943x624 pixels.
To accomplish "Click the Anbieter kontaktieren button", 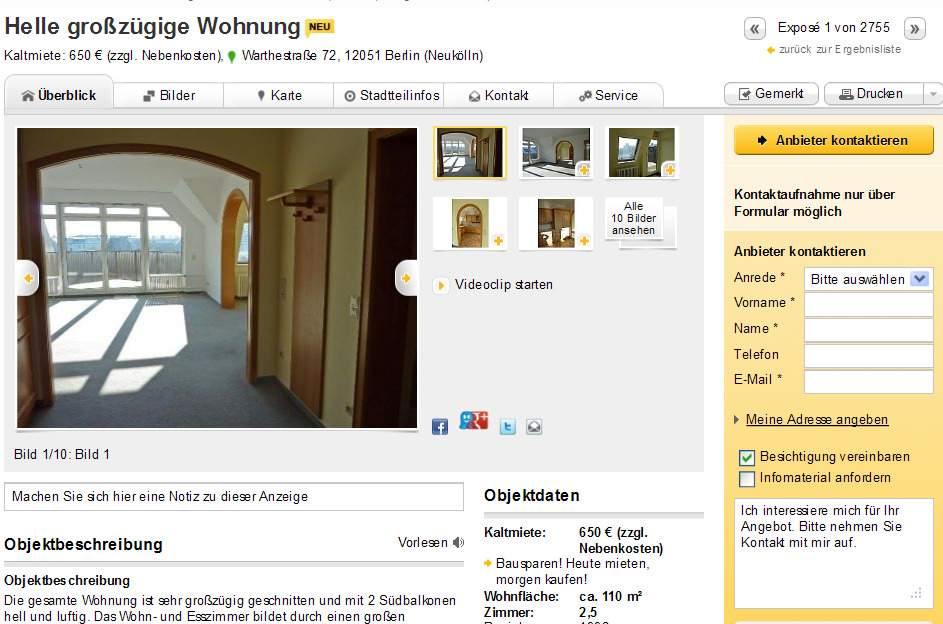I will (834, 140).
